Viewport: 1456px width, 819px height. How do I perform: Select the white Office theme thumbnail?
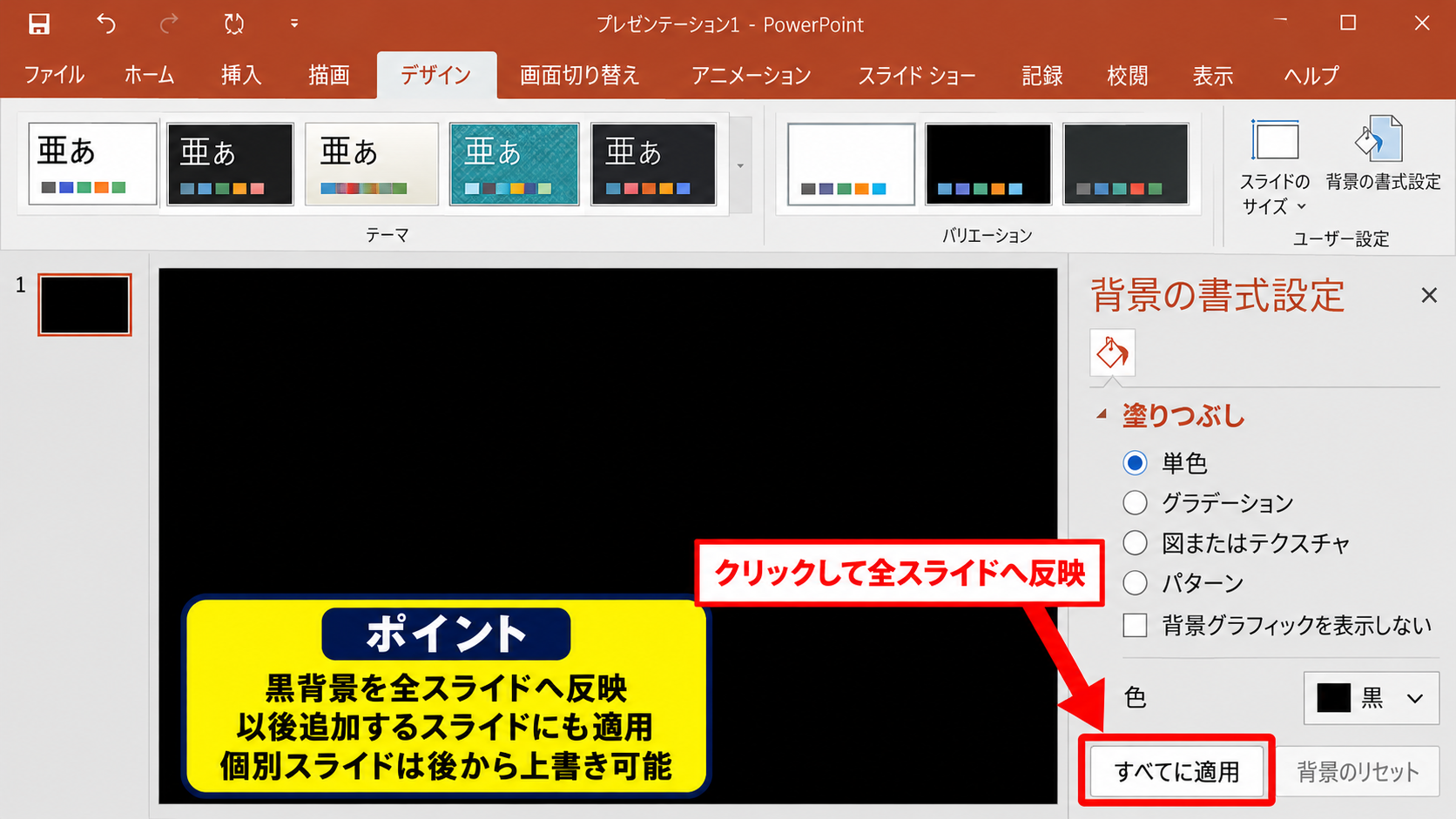pos(92,164)
